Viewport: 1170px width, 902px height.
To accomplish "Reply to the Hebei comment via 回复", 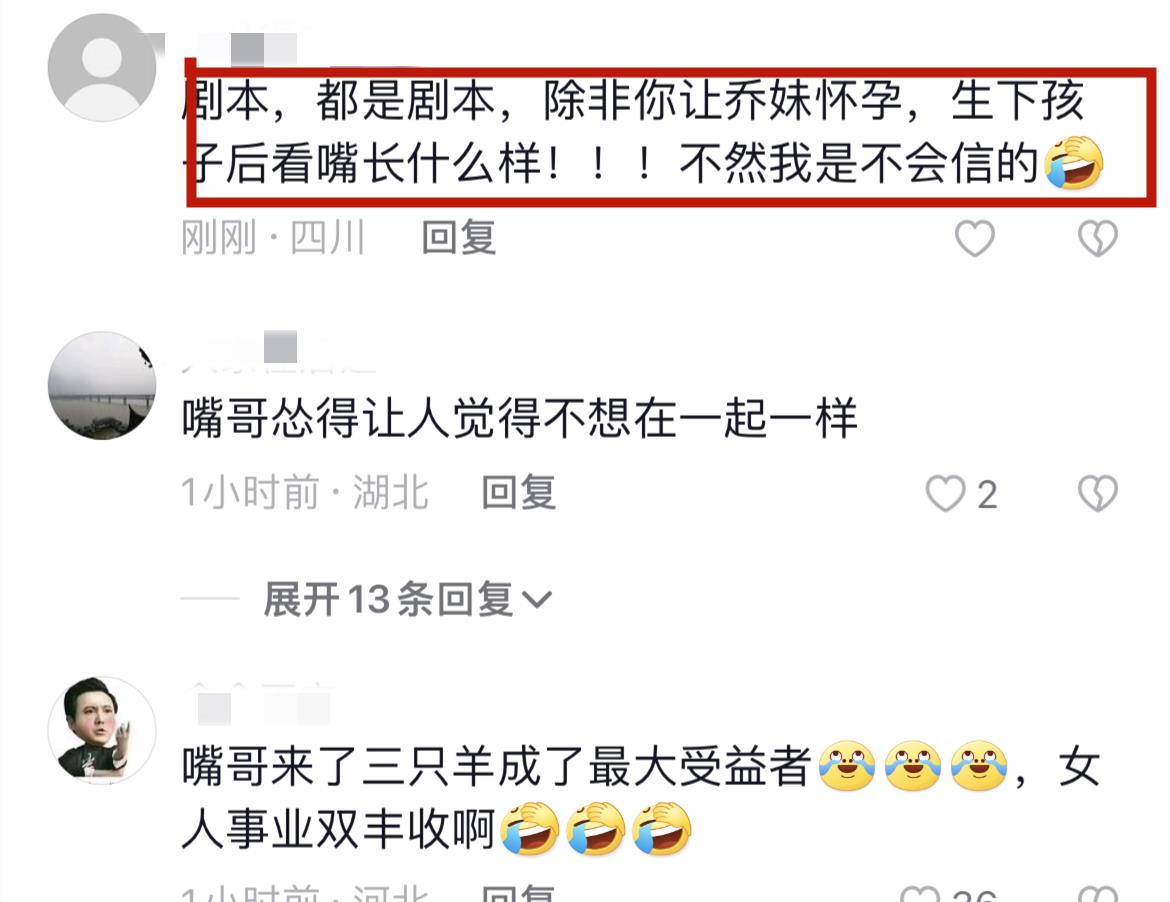I will (519, 893).
